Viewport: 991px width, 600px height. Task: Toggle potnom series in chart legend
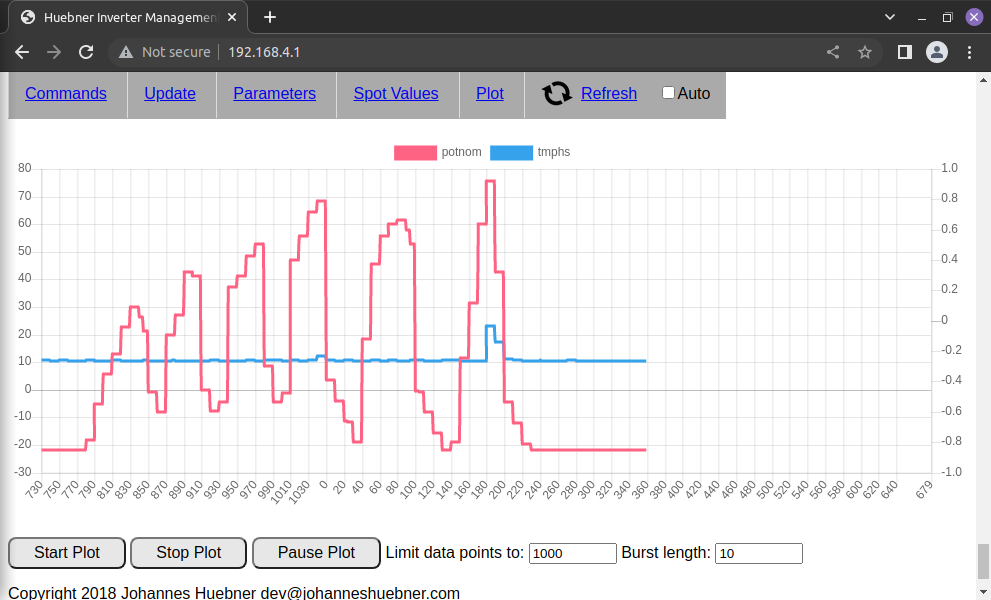[416, 153]
